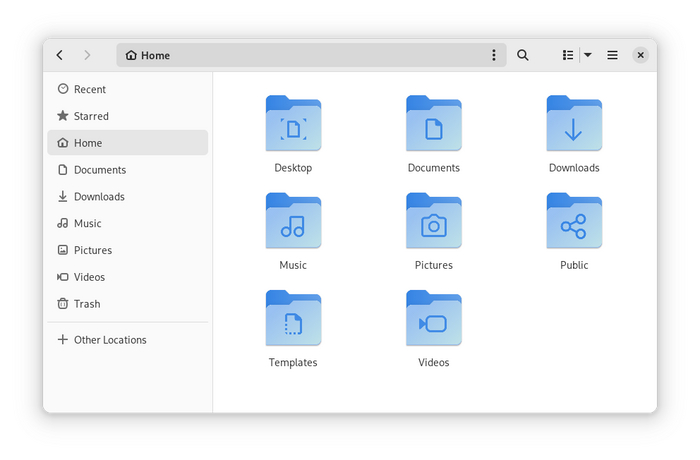
Task: Select the Desktop folder icon
Action: pos(293,125)
